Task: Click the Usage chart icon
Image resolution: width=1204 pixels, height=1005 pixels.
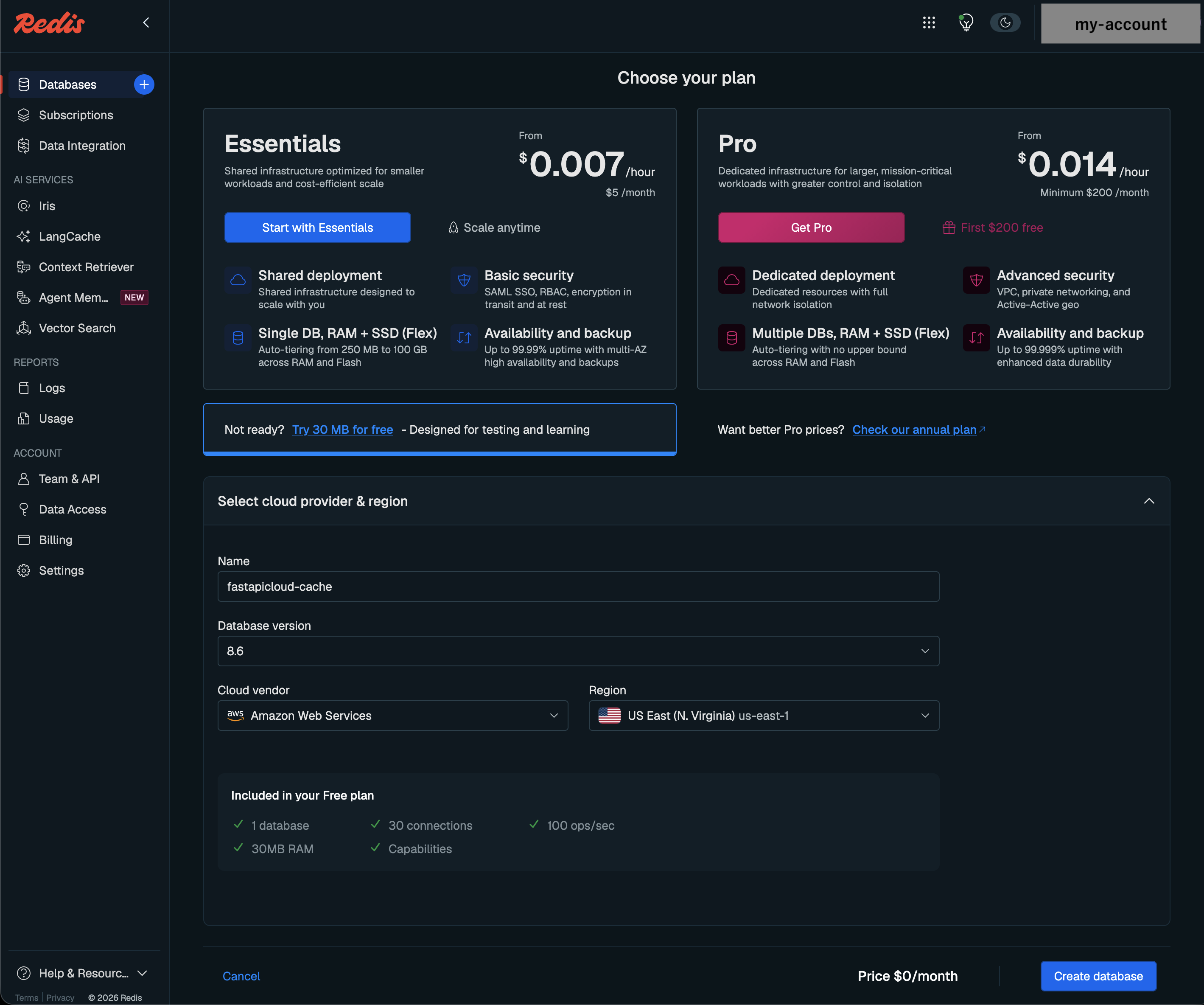Action: 23,419
